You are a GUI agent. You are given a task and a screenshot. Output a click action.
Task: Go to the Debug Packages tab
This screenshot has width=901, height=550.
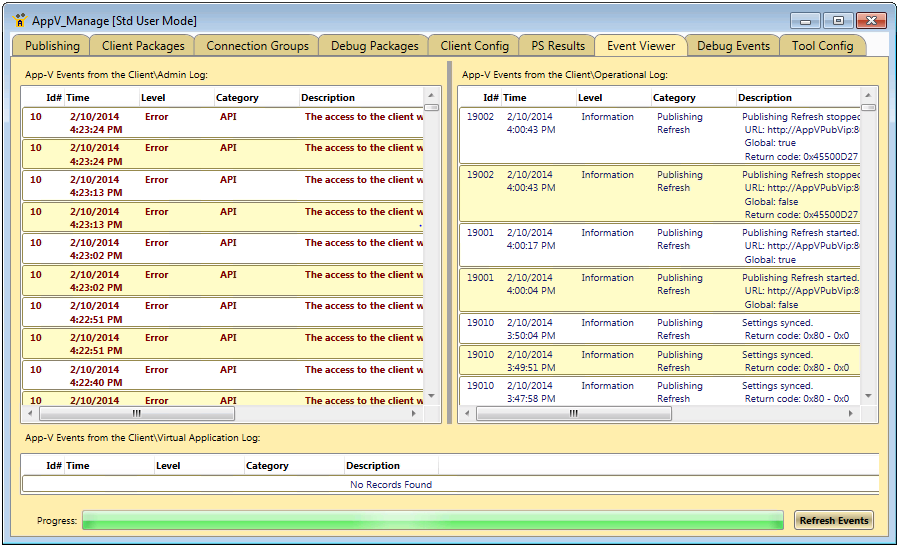pyautogui.click(x=374, y=46)
